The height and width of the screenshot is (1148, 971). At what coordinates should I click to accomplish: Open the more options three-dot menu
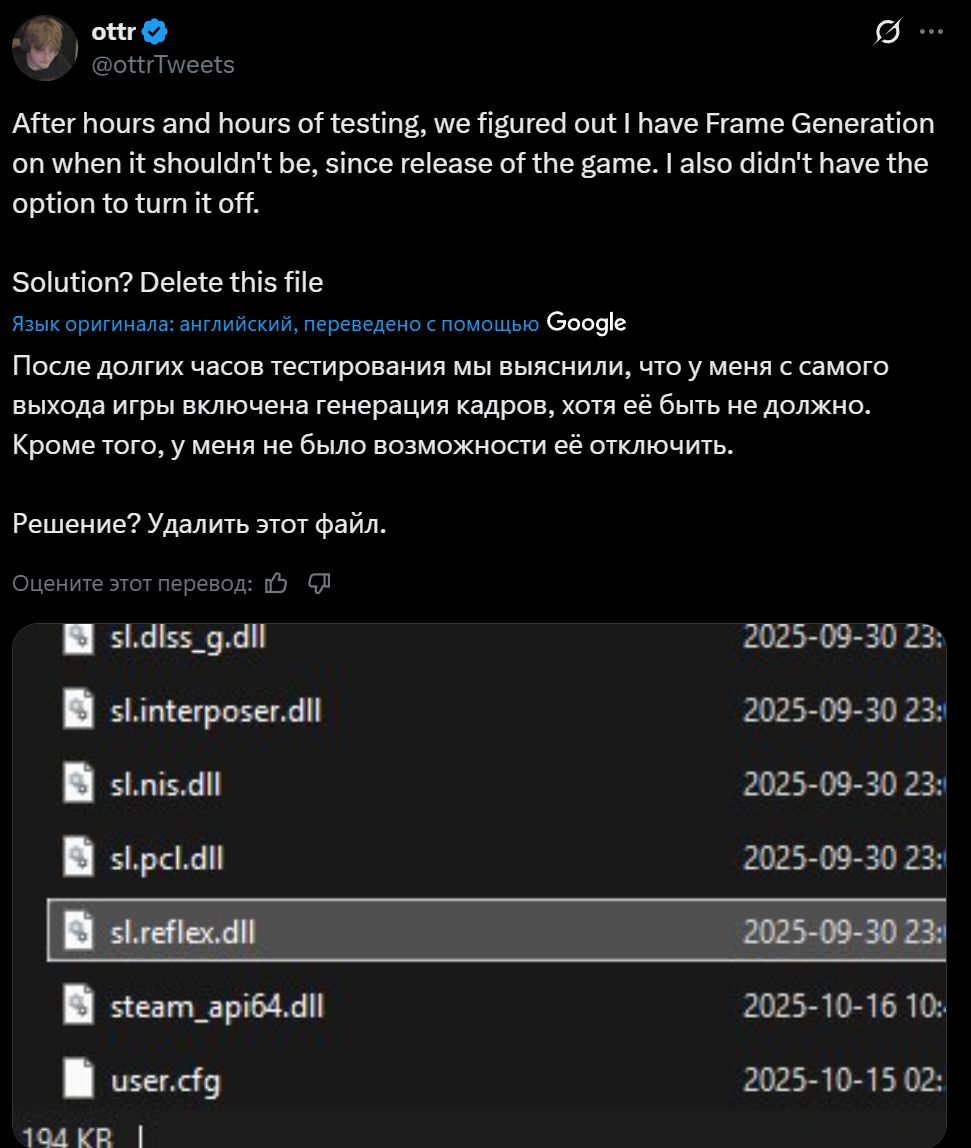pos(931,33)
